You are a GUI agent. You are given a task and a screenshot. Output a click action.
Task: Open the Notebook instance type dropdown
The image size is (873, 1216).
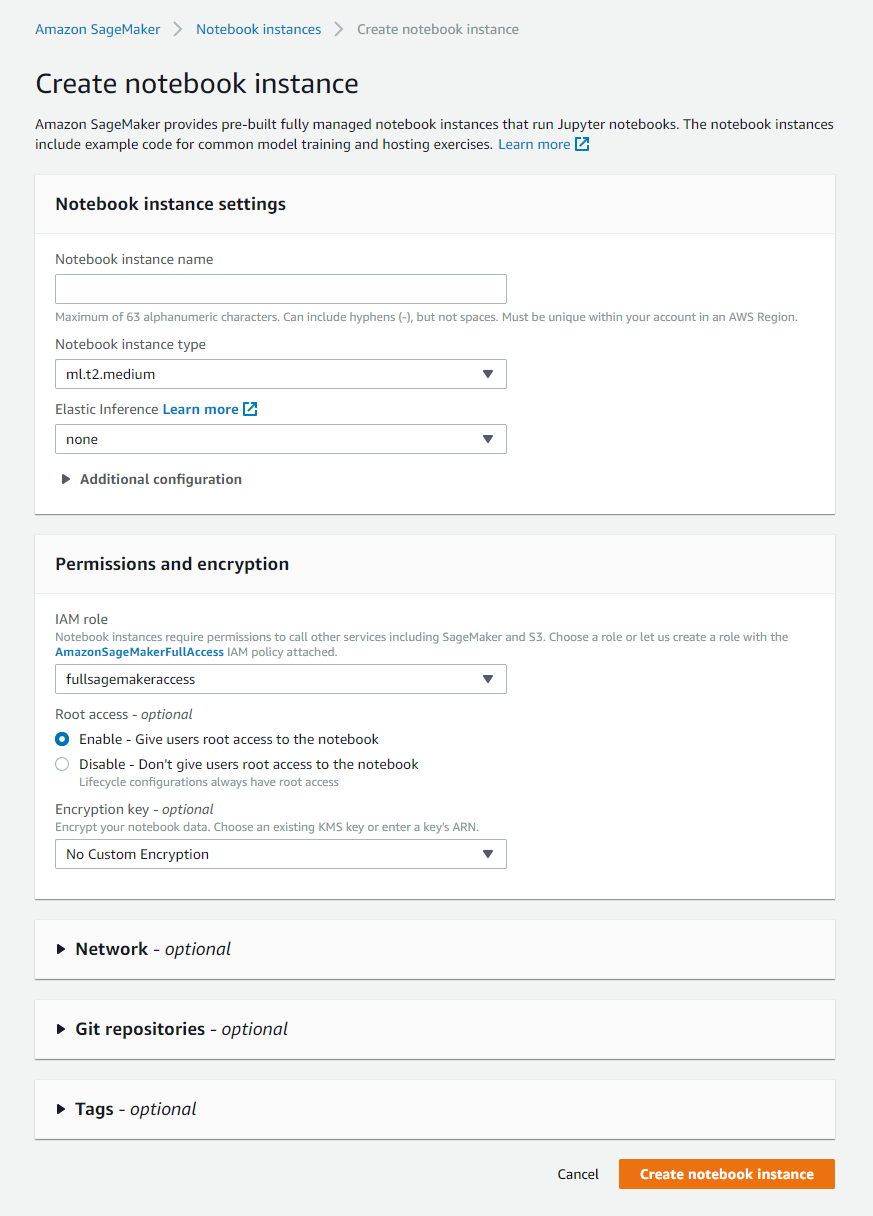pyautogui.click(x=280, y=374)
